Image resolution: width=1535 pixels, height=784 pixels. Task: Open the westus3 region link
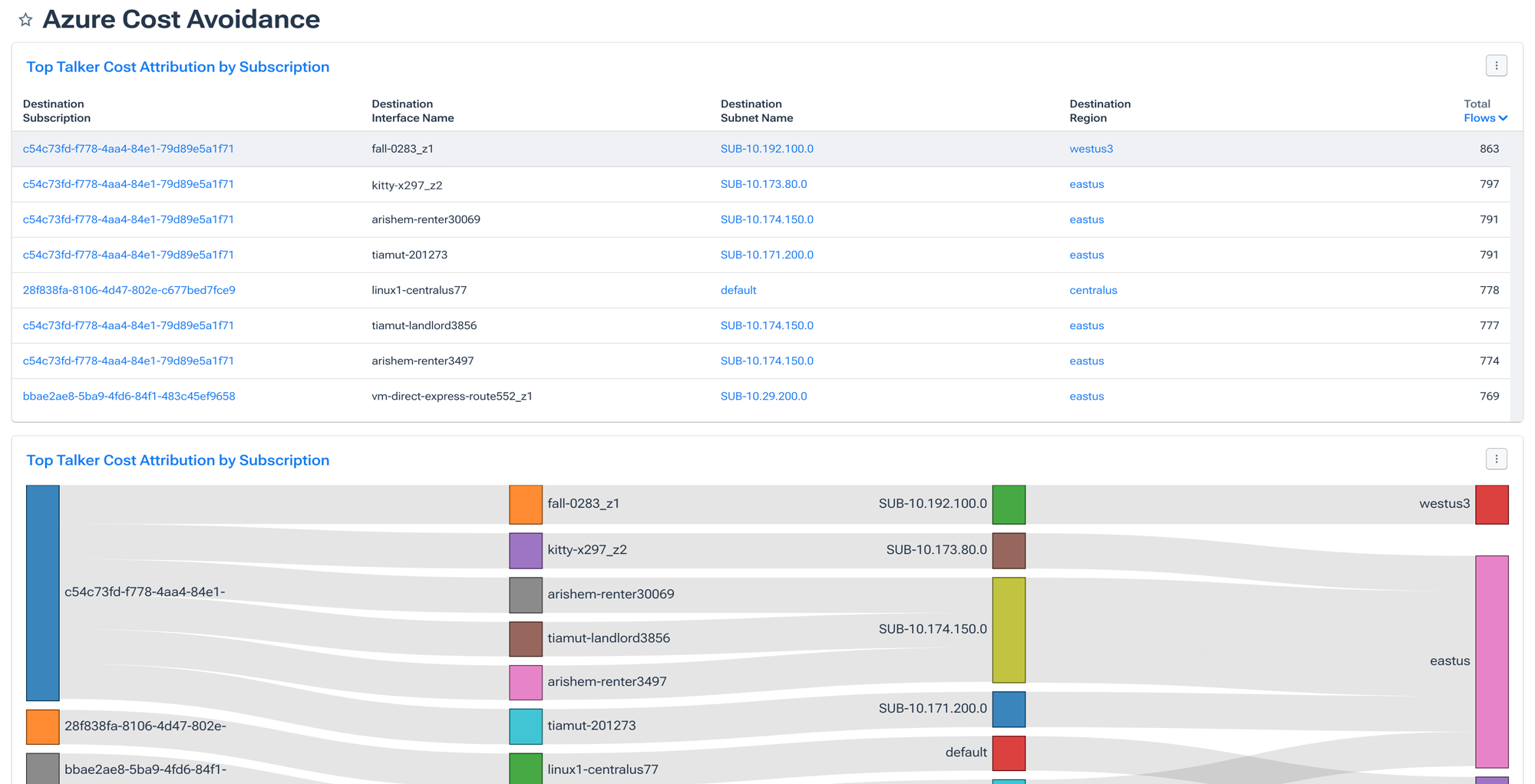pyautogui.click(x=1091, y=149)
